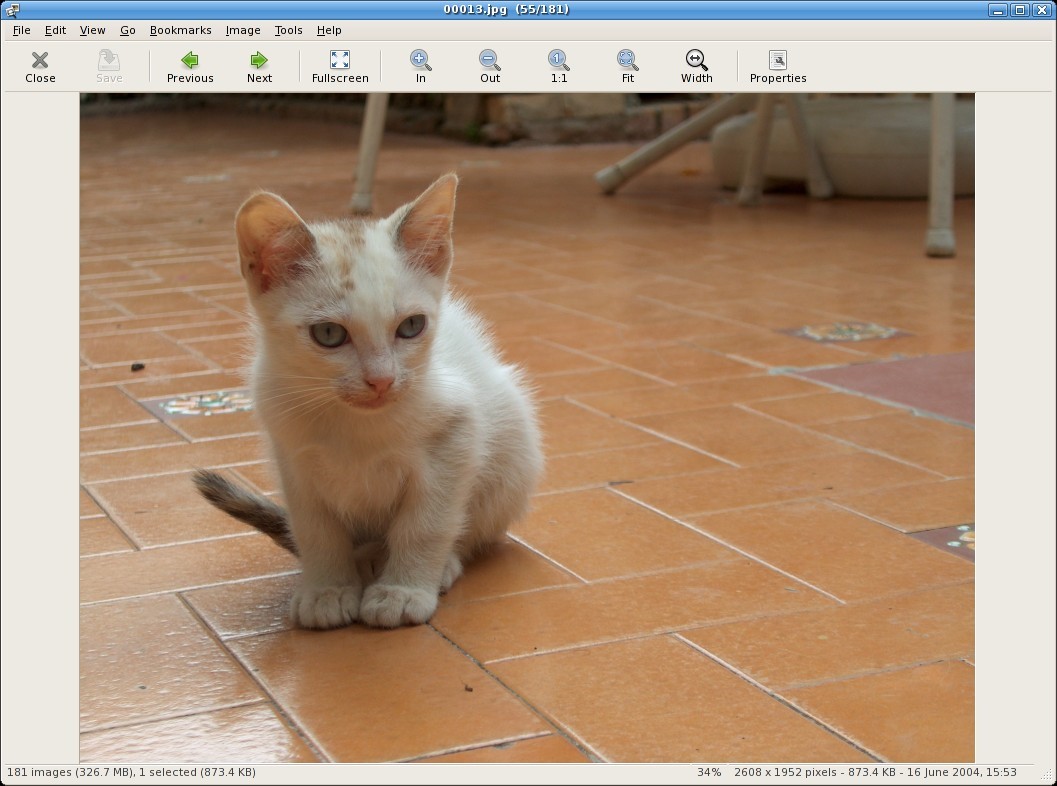Advance to the Next image
1057x786 pixels.
coord(259,66)
